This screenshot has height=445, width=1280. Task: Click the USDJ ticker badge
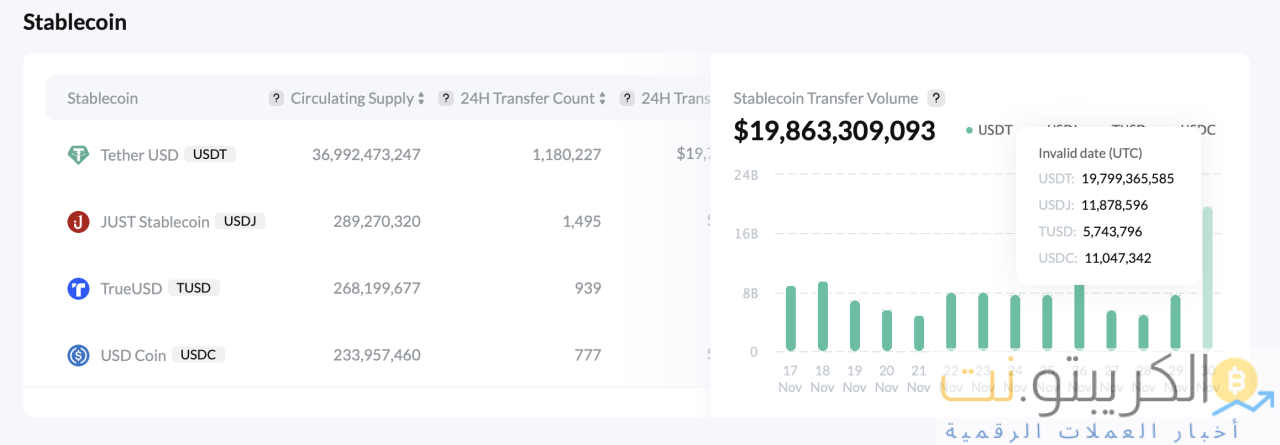click(241, 221)
